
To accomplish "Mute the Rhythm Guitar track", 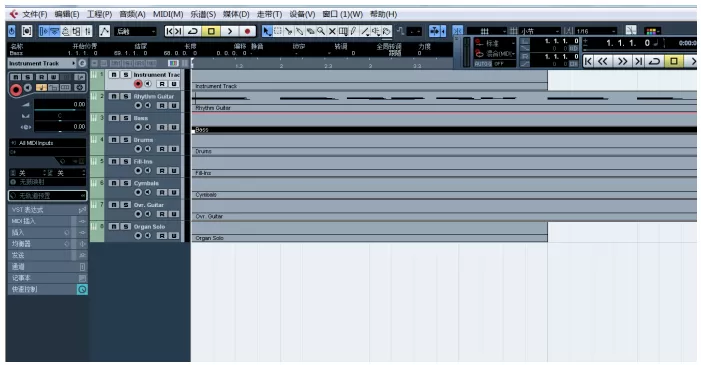I will (114, 96).
